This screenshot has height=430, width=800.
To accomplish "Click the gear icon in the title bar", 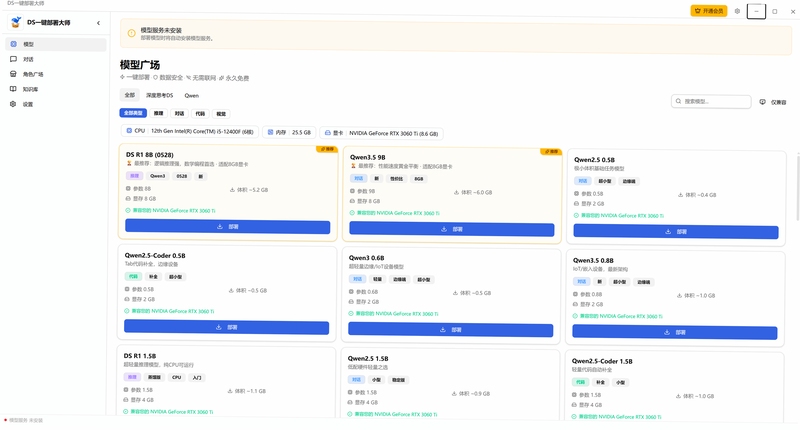I will [x=737, y=11].
